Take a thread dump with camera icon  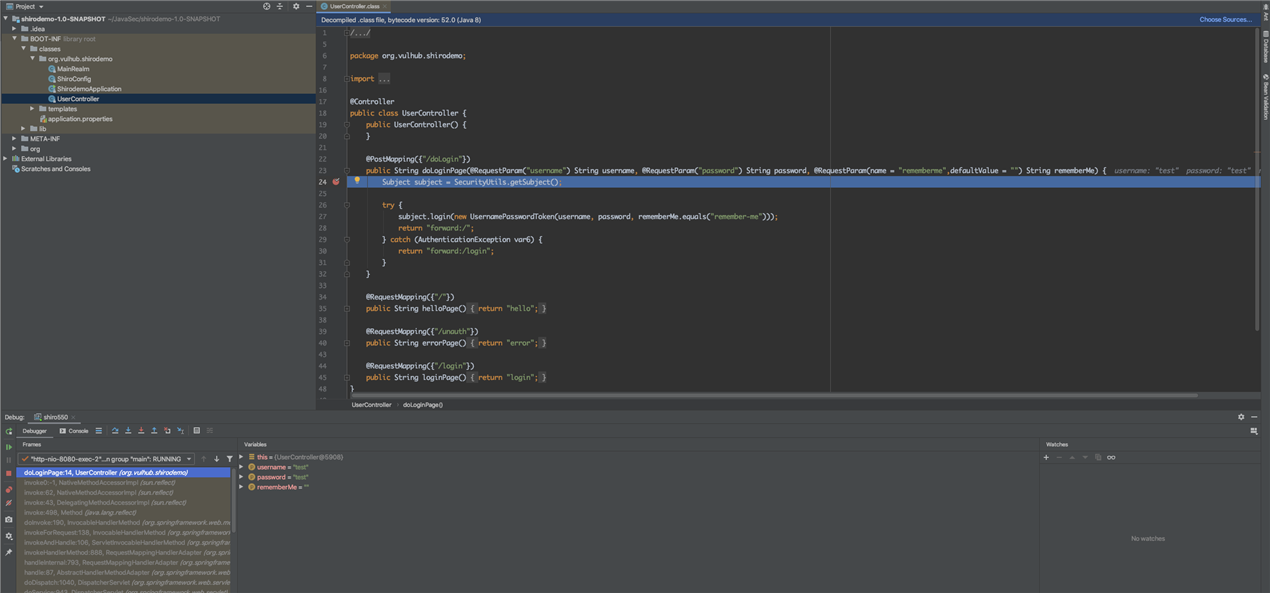click(9, 519)
